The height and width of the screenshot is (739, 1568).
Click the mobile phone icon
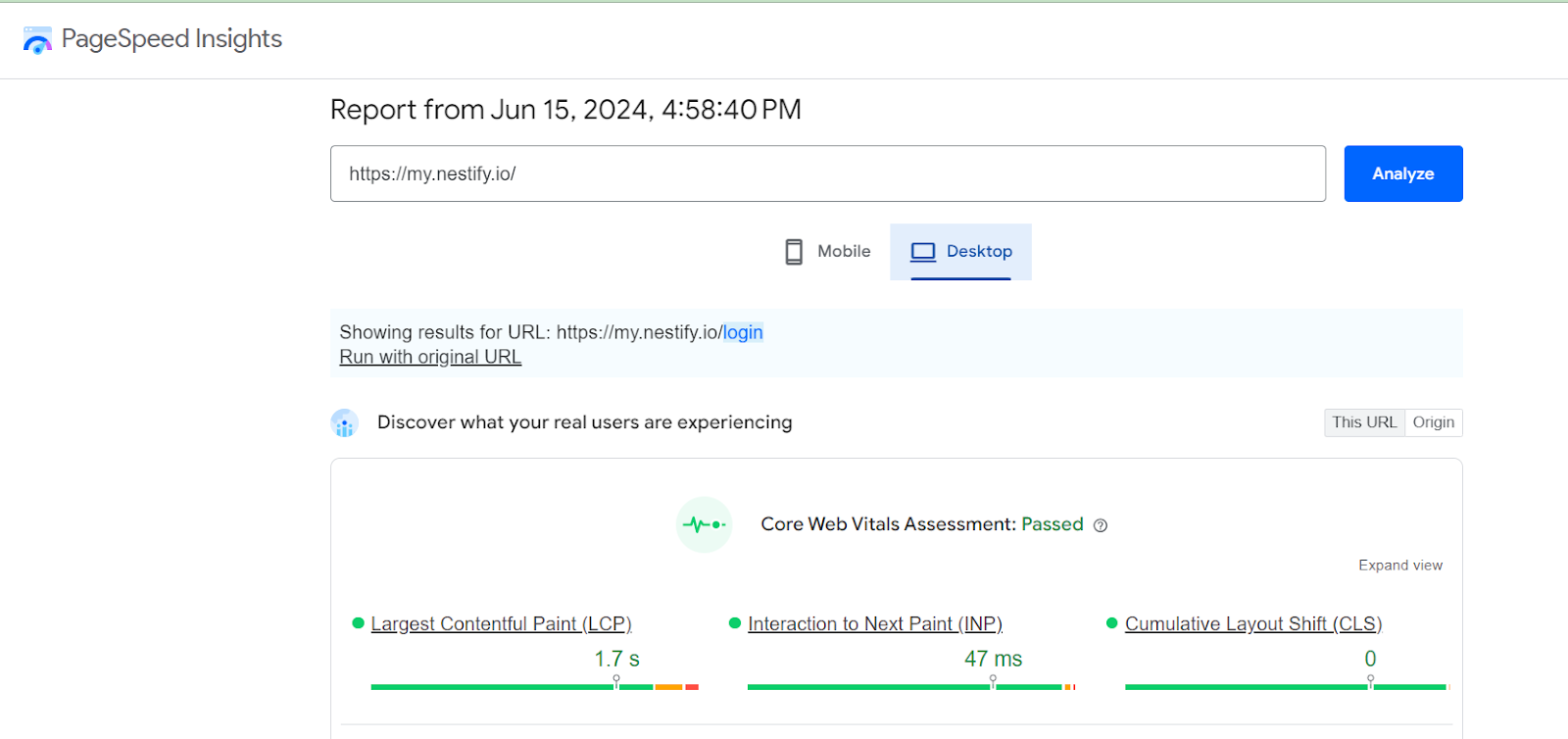[x=794, y=252]
